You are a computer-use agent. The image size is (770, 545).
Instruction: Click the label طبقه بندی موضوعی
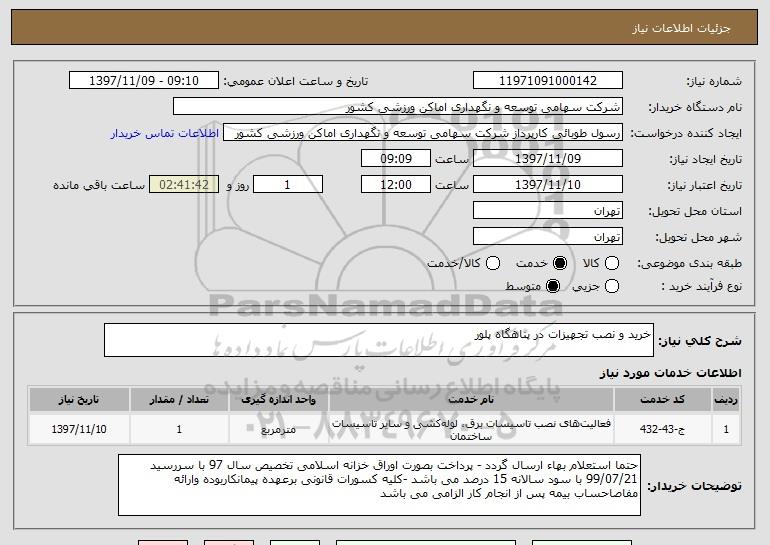[x=689, y=264]
